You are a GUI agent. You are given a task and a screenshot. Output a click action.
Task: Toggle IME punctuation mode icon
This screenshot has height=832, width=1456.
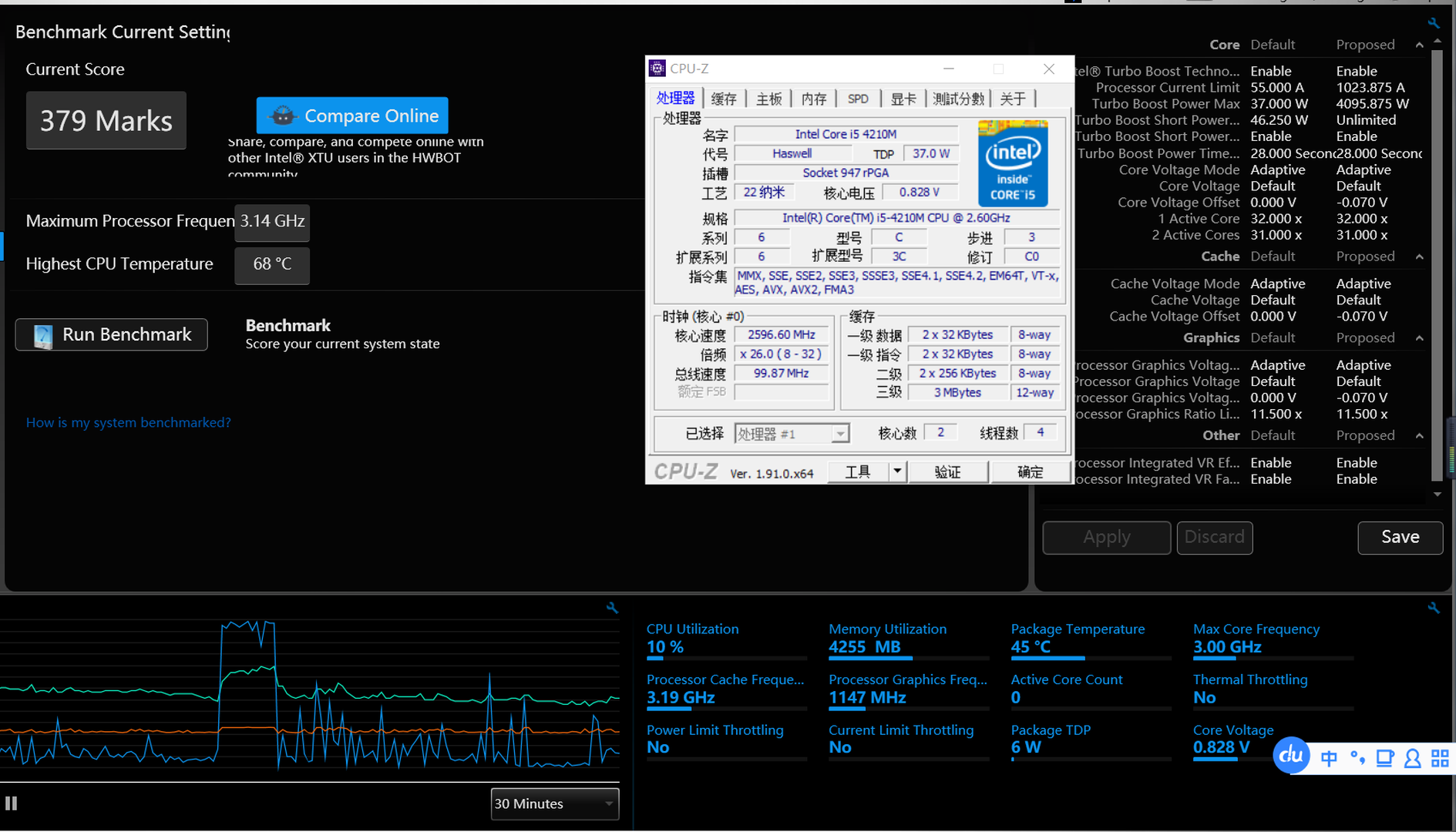click(x=1357, y=759)
